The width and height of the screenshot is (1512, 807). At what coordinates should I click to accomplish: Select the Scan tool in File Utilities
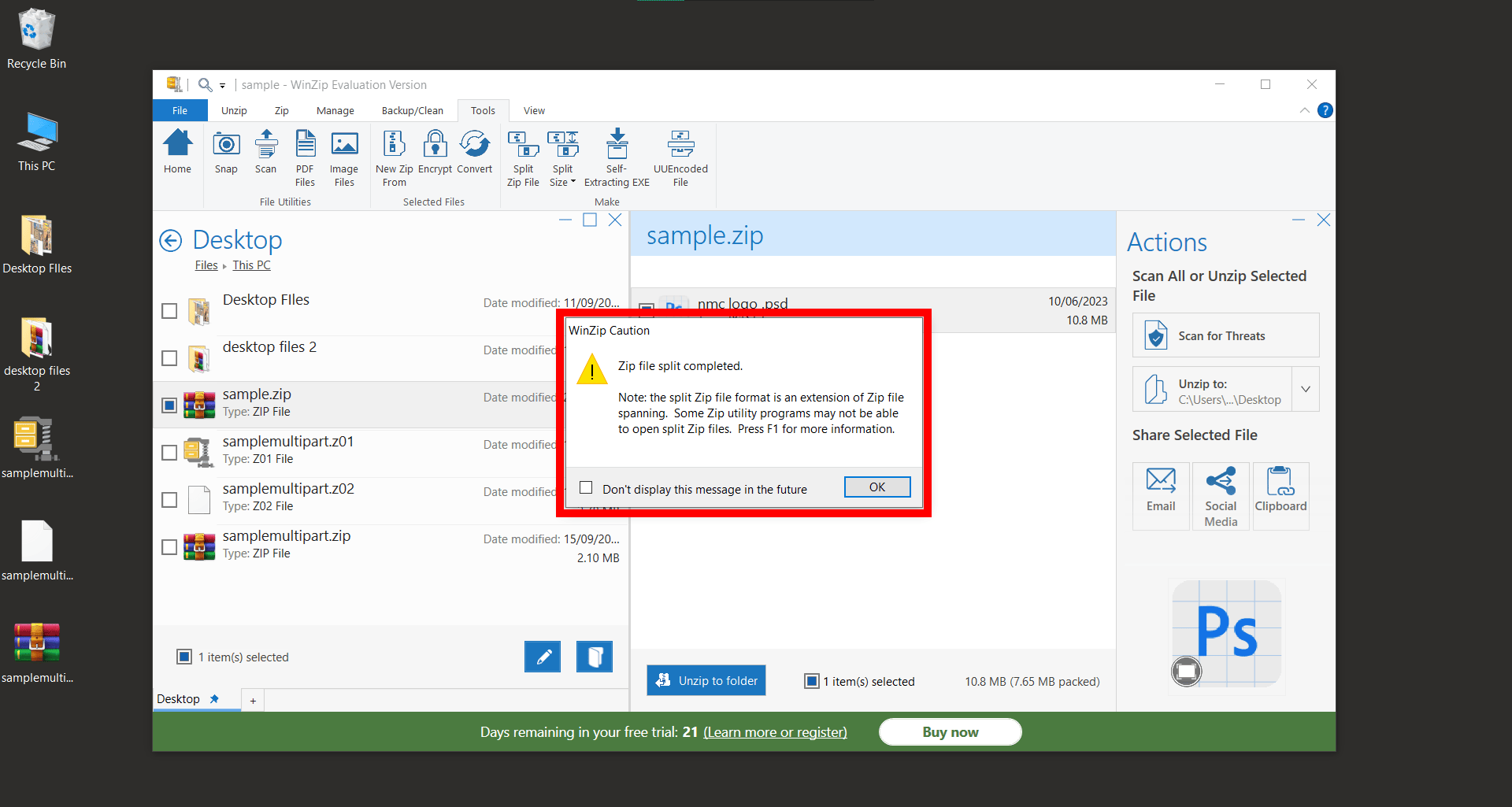pos(266,156)
